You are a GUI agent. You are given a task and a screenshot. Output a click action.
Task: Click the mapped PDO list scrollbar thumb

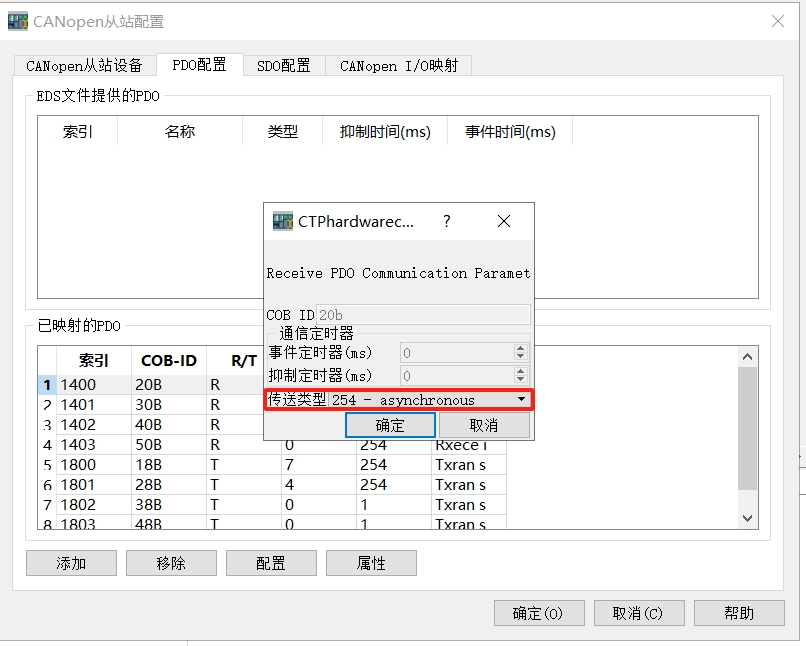(747, 429)
